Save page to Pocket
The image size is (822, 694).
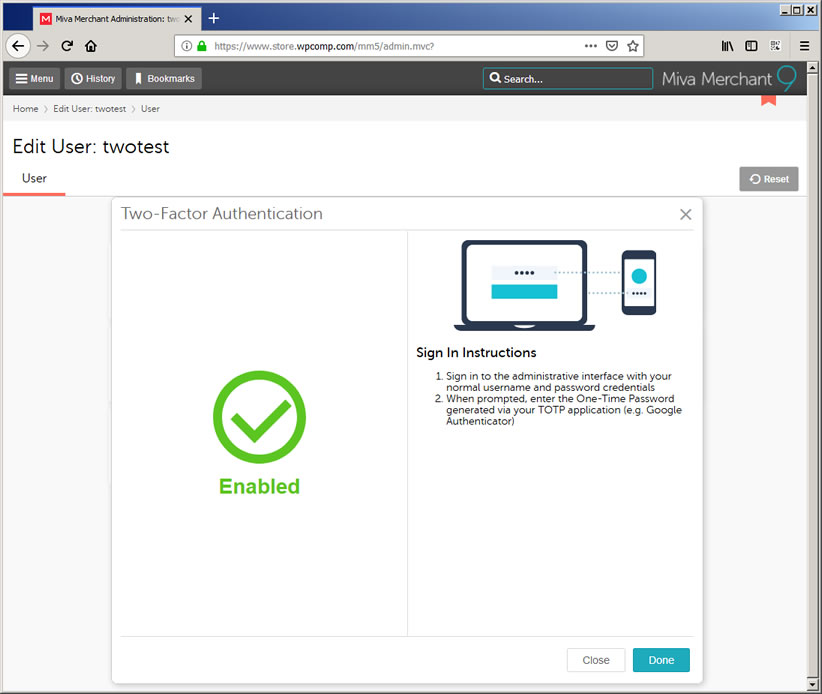(612, 46)
